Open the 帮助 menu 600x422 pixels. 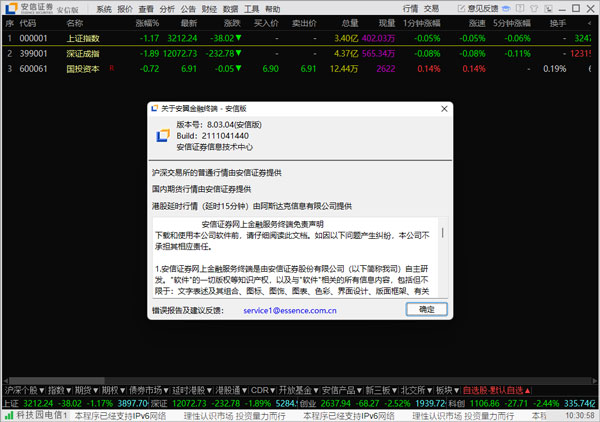(272, 9)
